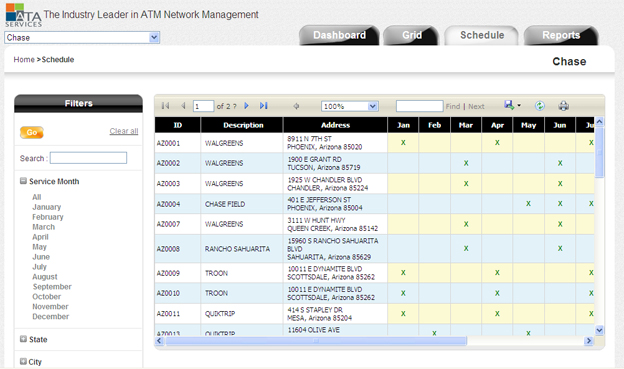The width and height of the screenshot is (624, 369).
Task: Click the Find text input box
Action: click(x=419, y=106)
